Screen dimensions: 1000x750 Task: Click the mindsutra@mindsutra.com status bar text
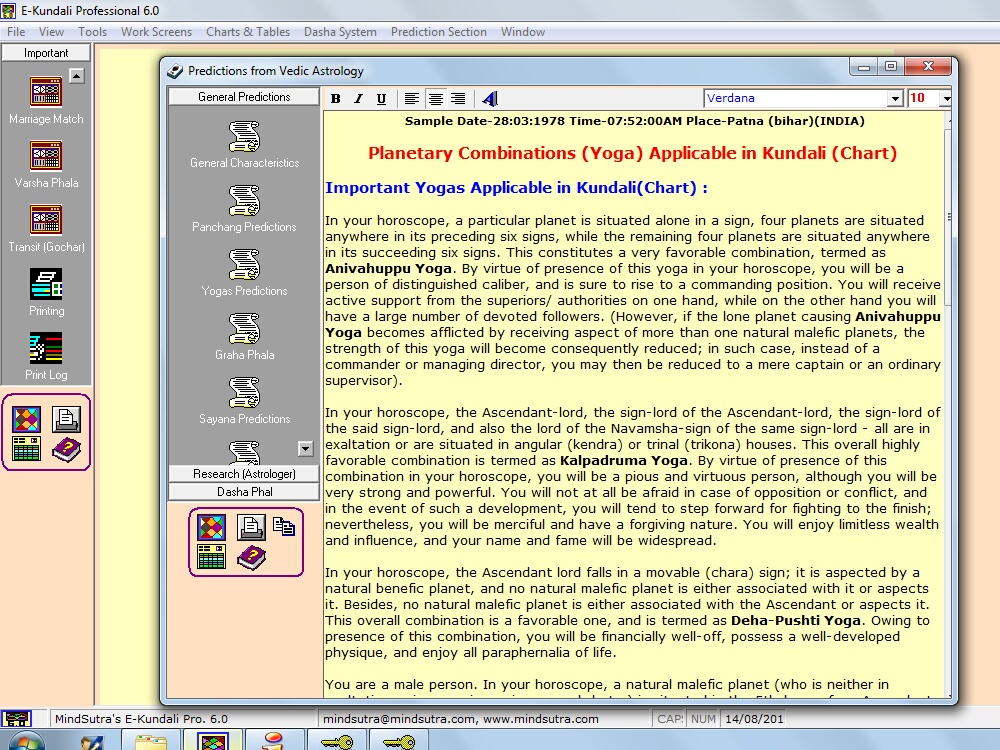tap(460, 719)
